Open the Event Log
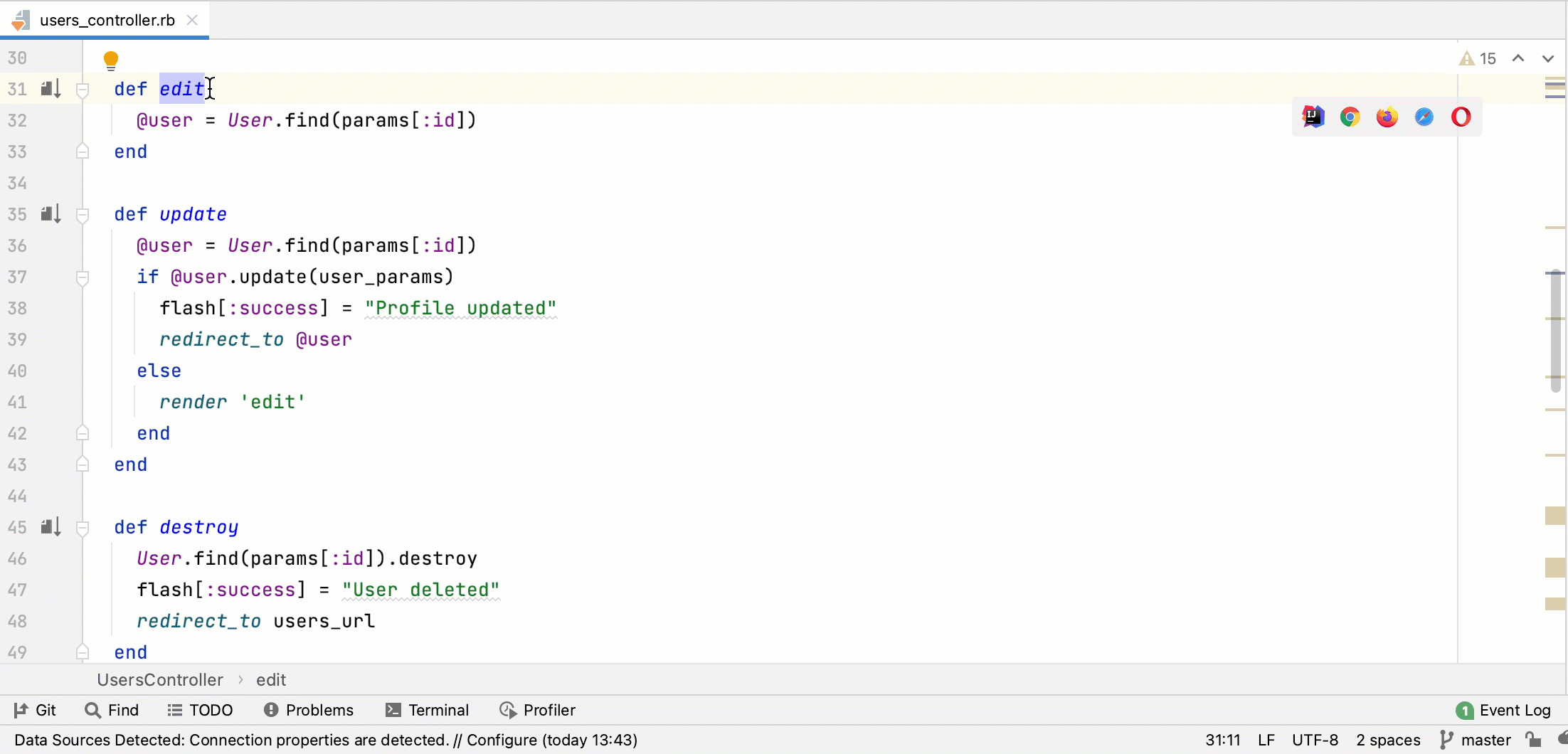The height and width of the screenshot is (754, 1568). [x=1503, y=710]
